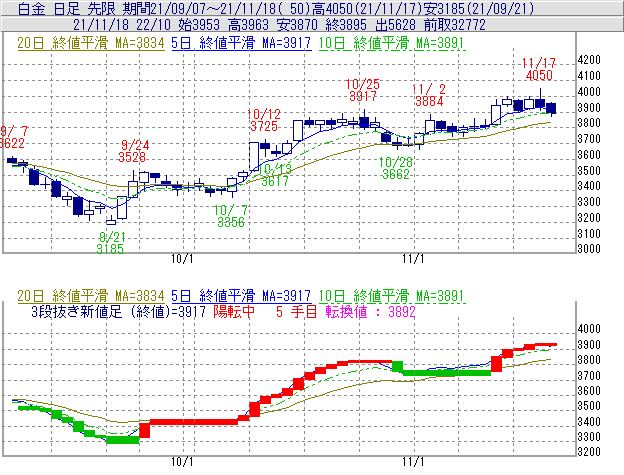Select the 10日 終値平滑 MA=3891 legend in the lower chart
Viewport: 624px width, 475px height.
coord(392,296)
